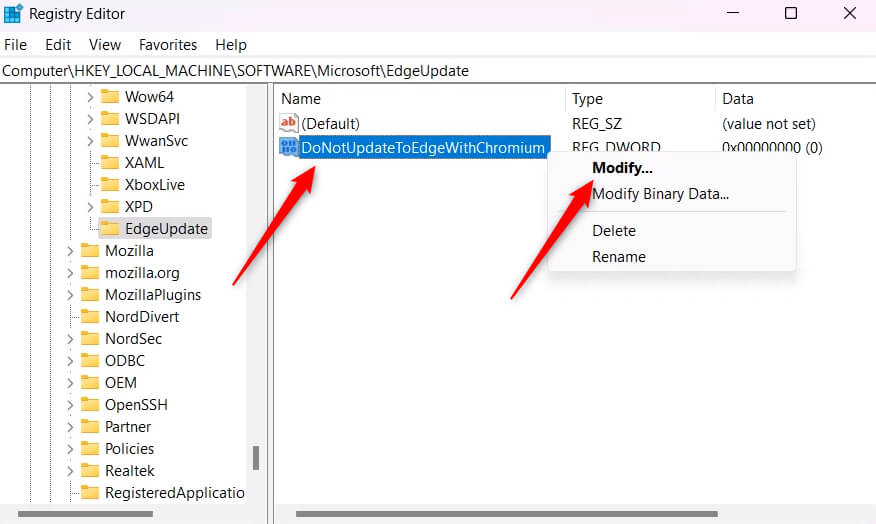Open the Favorites menu
This screenshot has width=876, height=524.
pos(167,45)
